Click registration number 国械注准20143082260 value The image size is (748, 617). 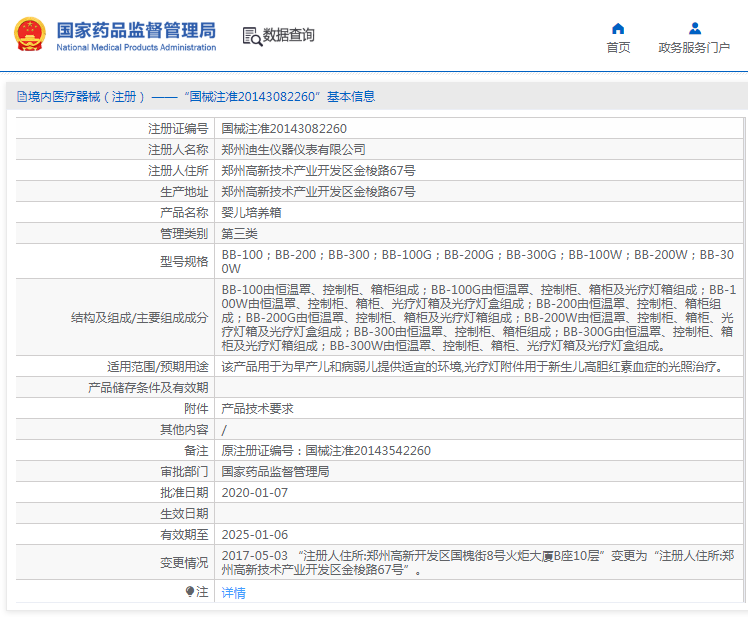coord(284,128)
